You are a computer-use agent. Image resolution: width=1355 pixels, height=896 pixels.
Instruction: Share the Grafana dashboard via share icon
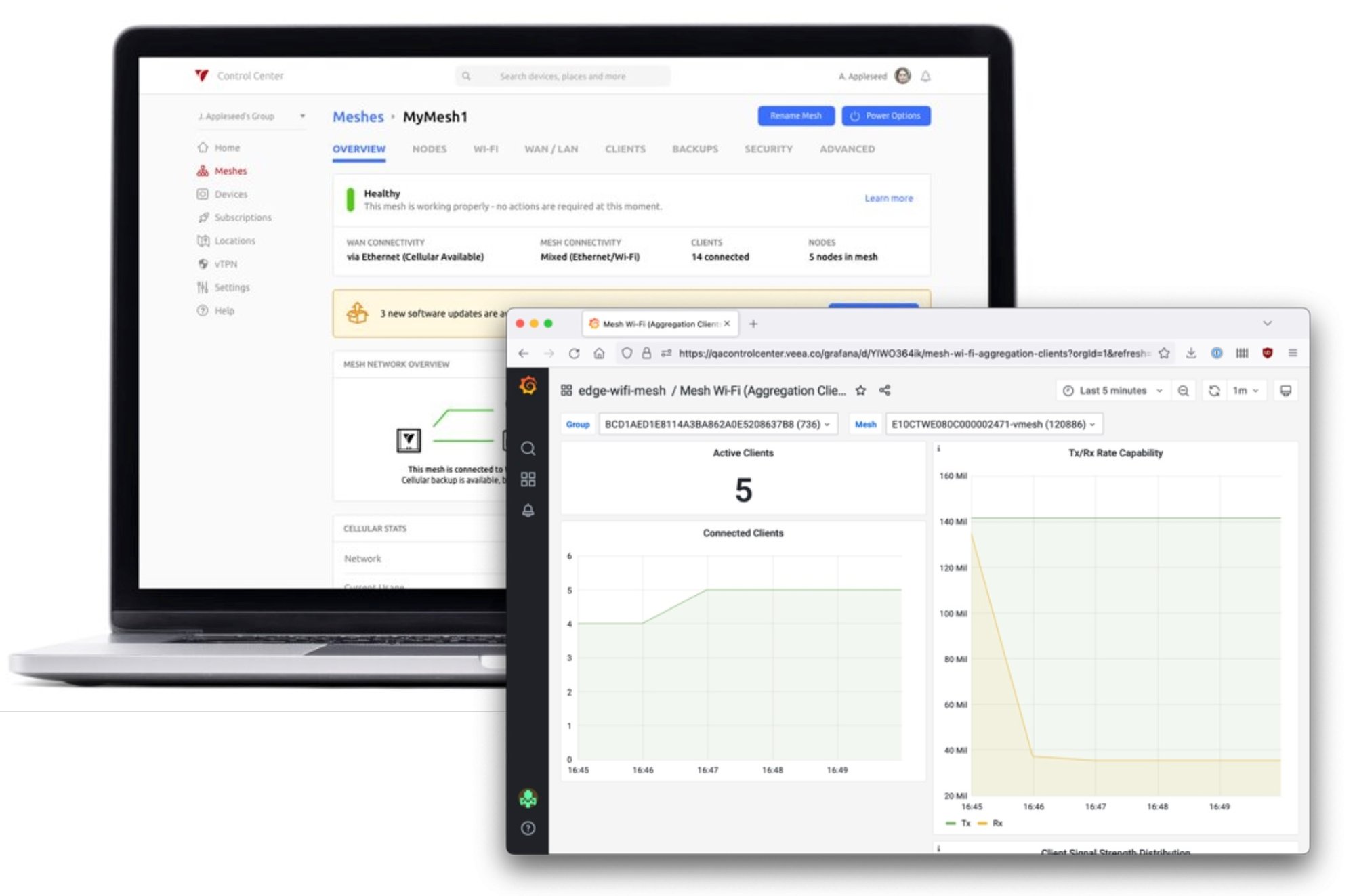[x=885, y=390]
